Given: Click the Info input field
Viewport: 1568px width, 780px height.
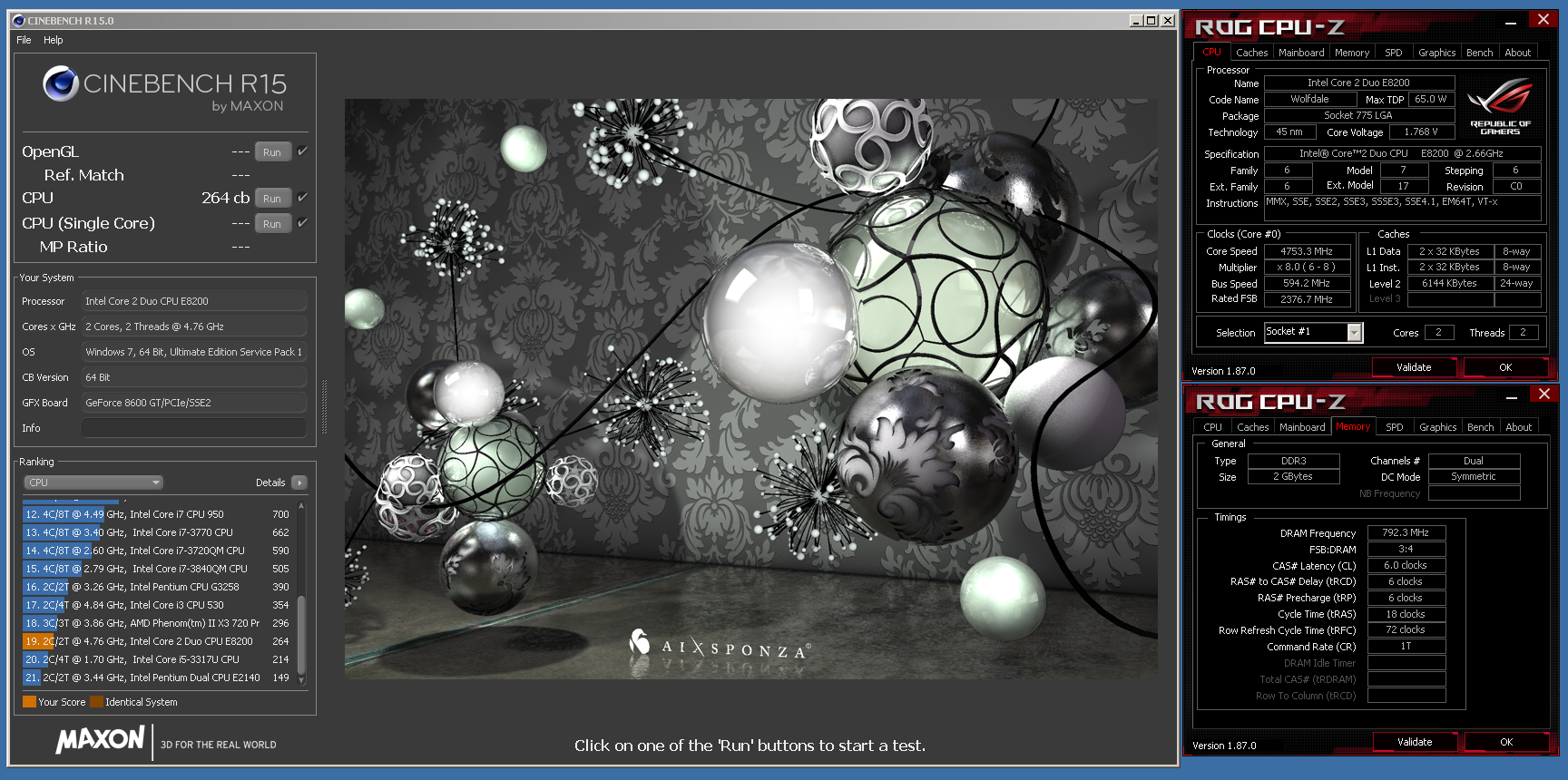Looking at the screenshot, I should (x=194, y=428).
